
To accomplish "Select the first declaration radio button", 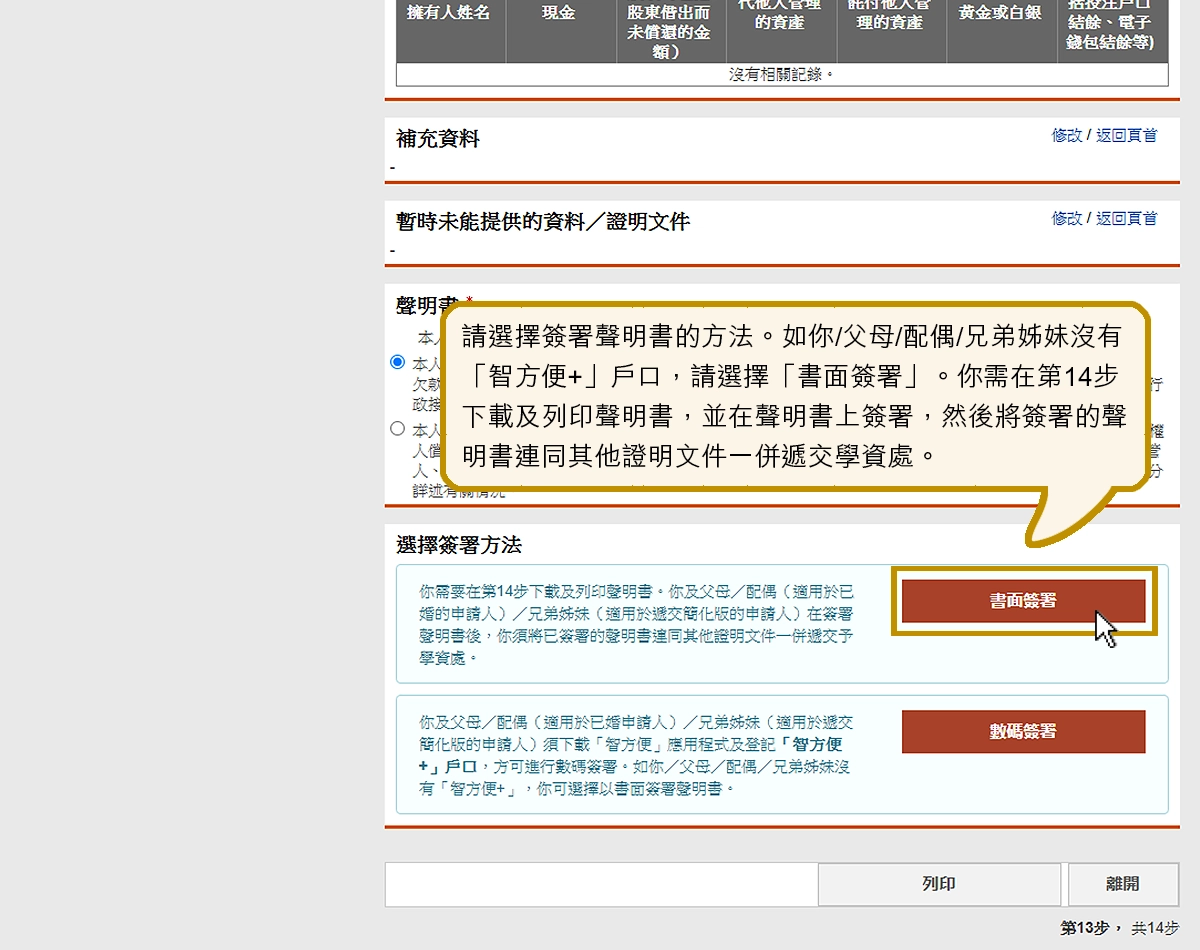I will click(397, 362).
